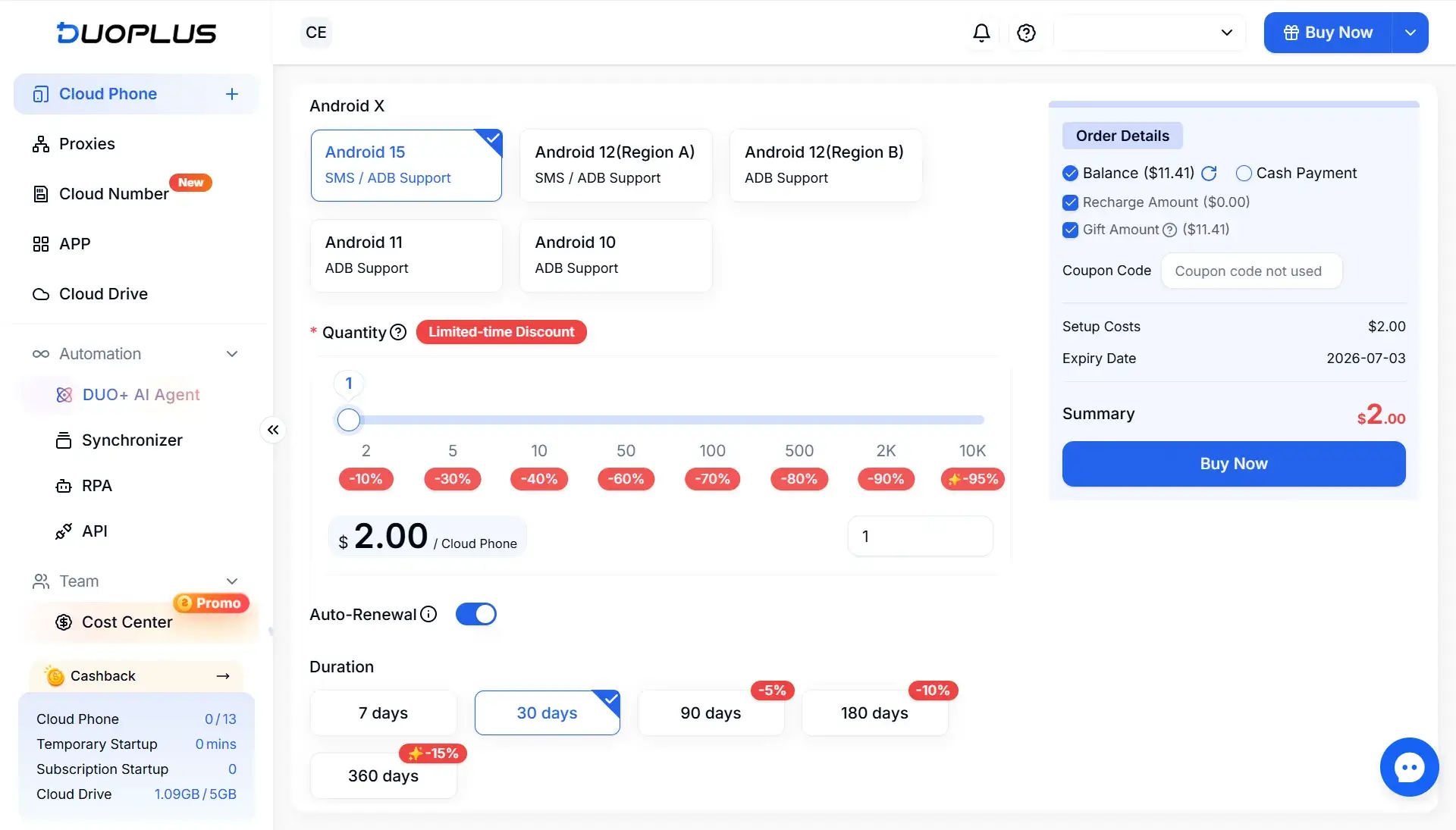
Task: Go to APP in the sidebar
Action: 136,244
